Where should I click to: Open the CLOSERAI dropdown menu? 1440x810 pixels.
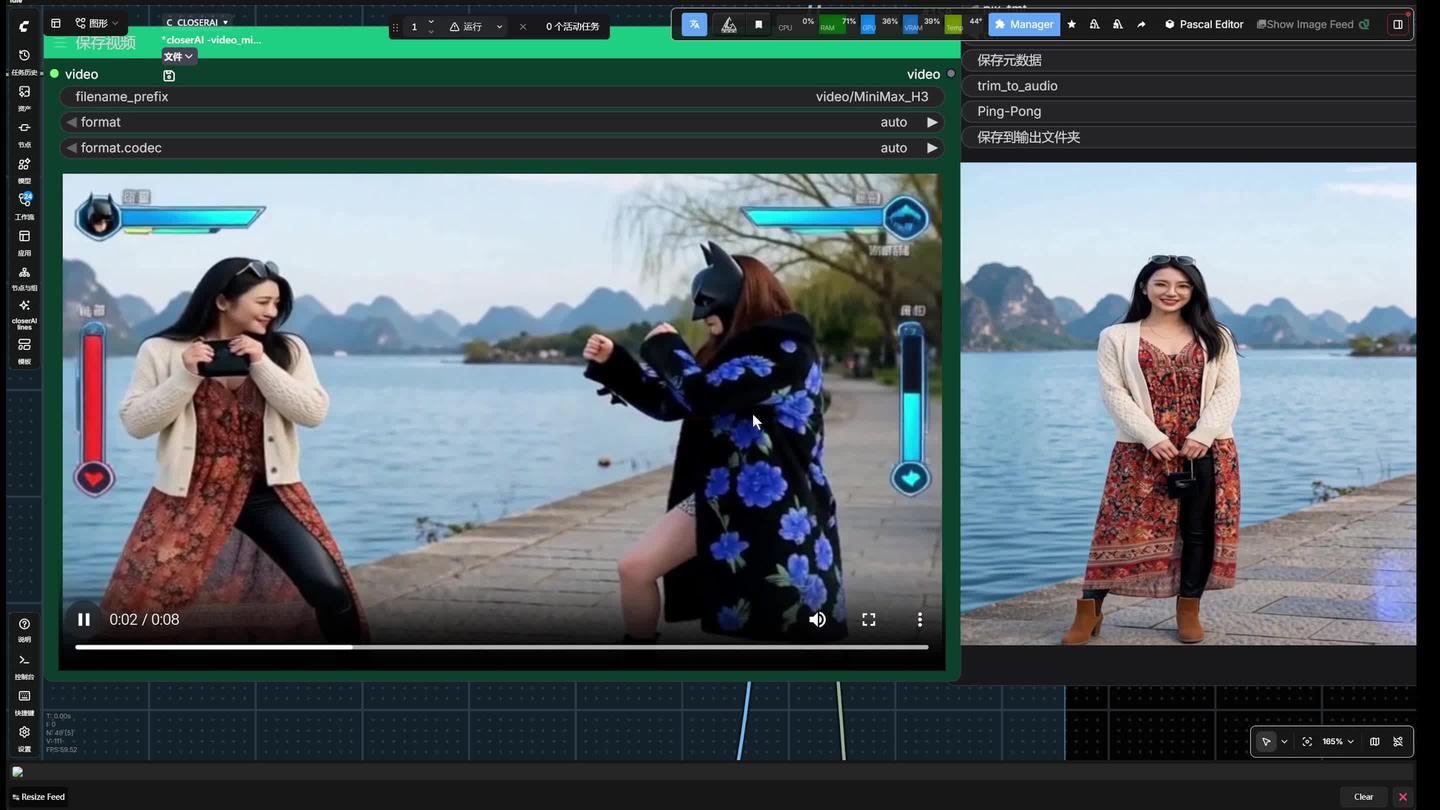[197, 22]
